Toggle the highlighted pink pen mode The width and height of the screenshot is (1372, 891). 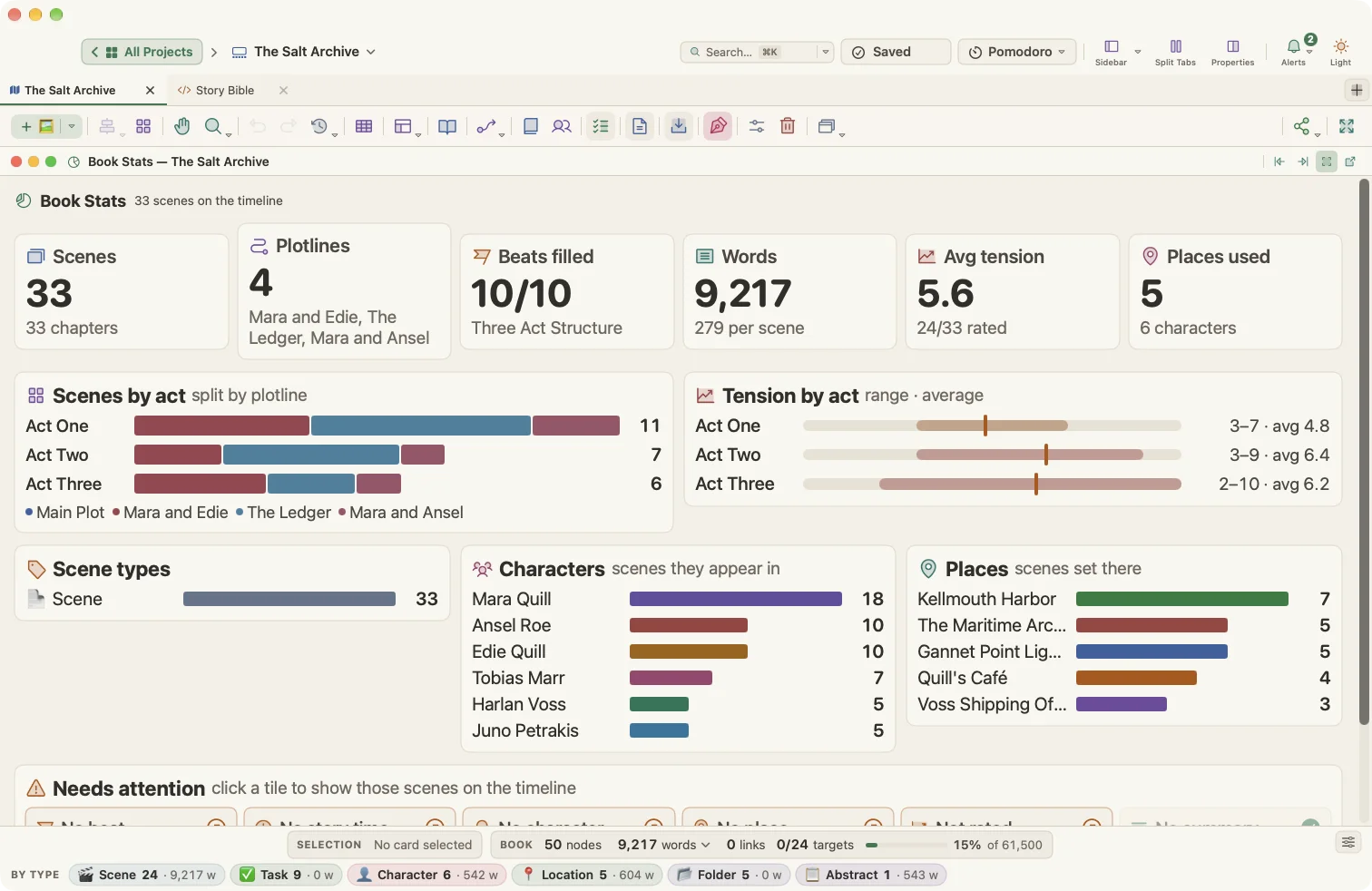718,126
